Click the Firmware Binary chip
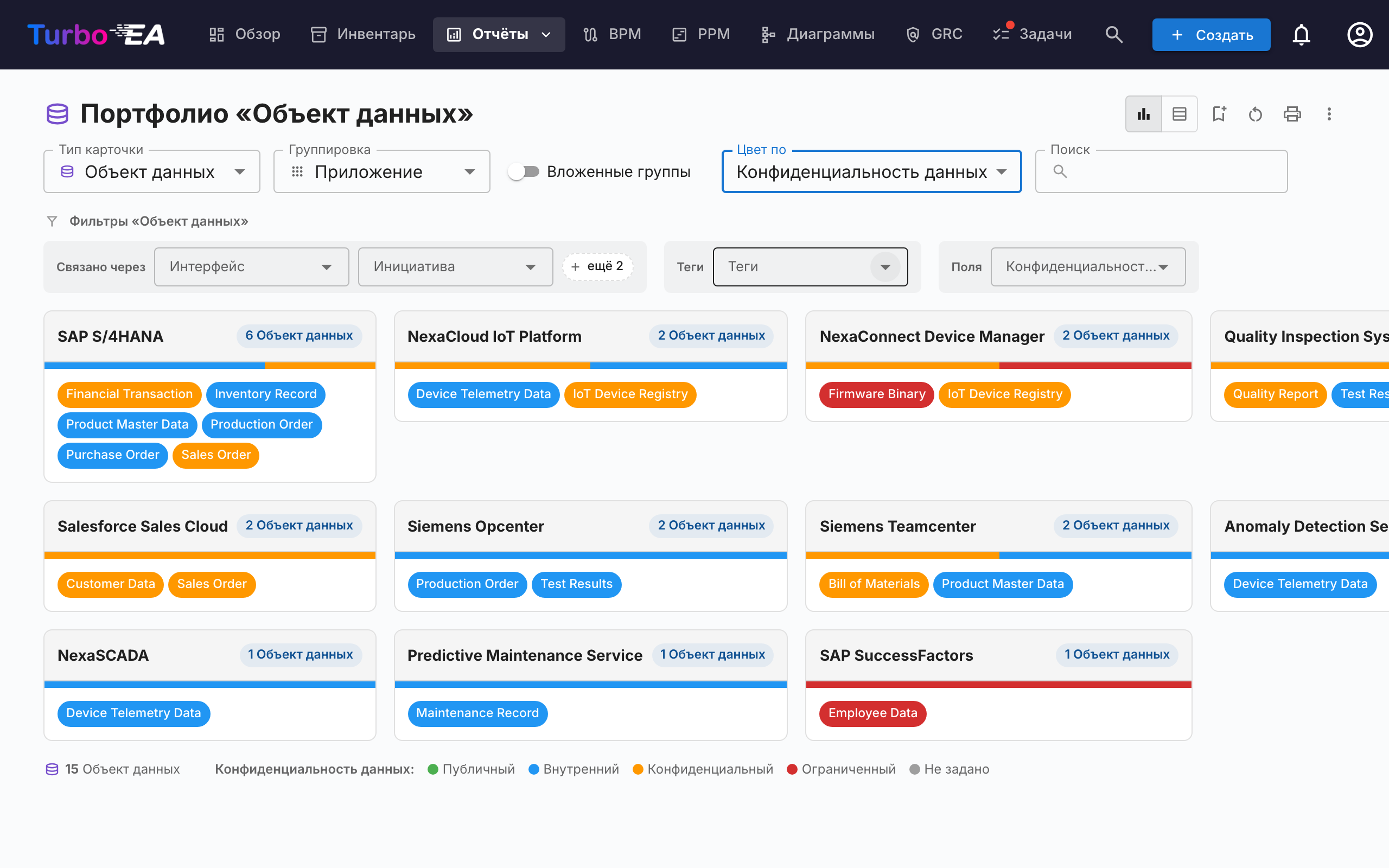The height and width of the screenshot is (868, 1389). coord(876,394)
